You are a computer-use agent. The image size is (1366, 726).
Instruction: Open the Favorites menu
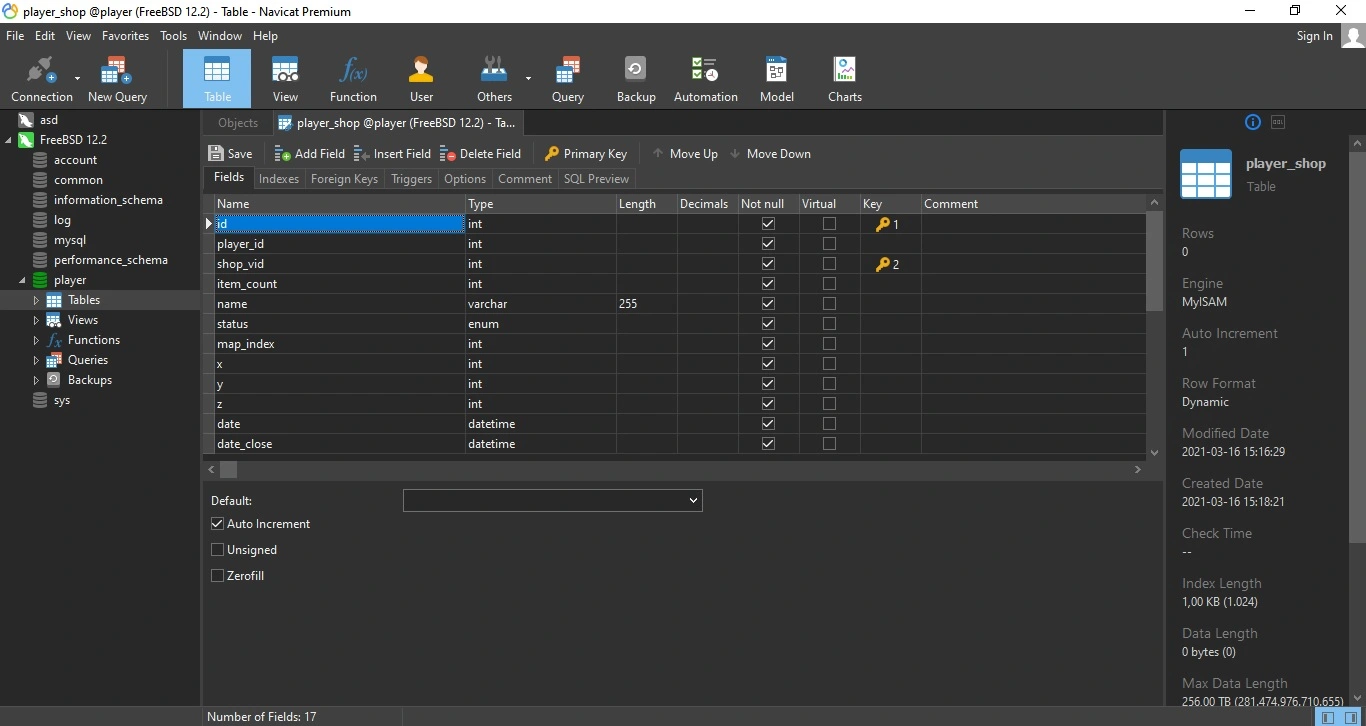tap(125, 36)
